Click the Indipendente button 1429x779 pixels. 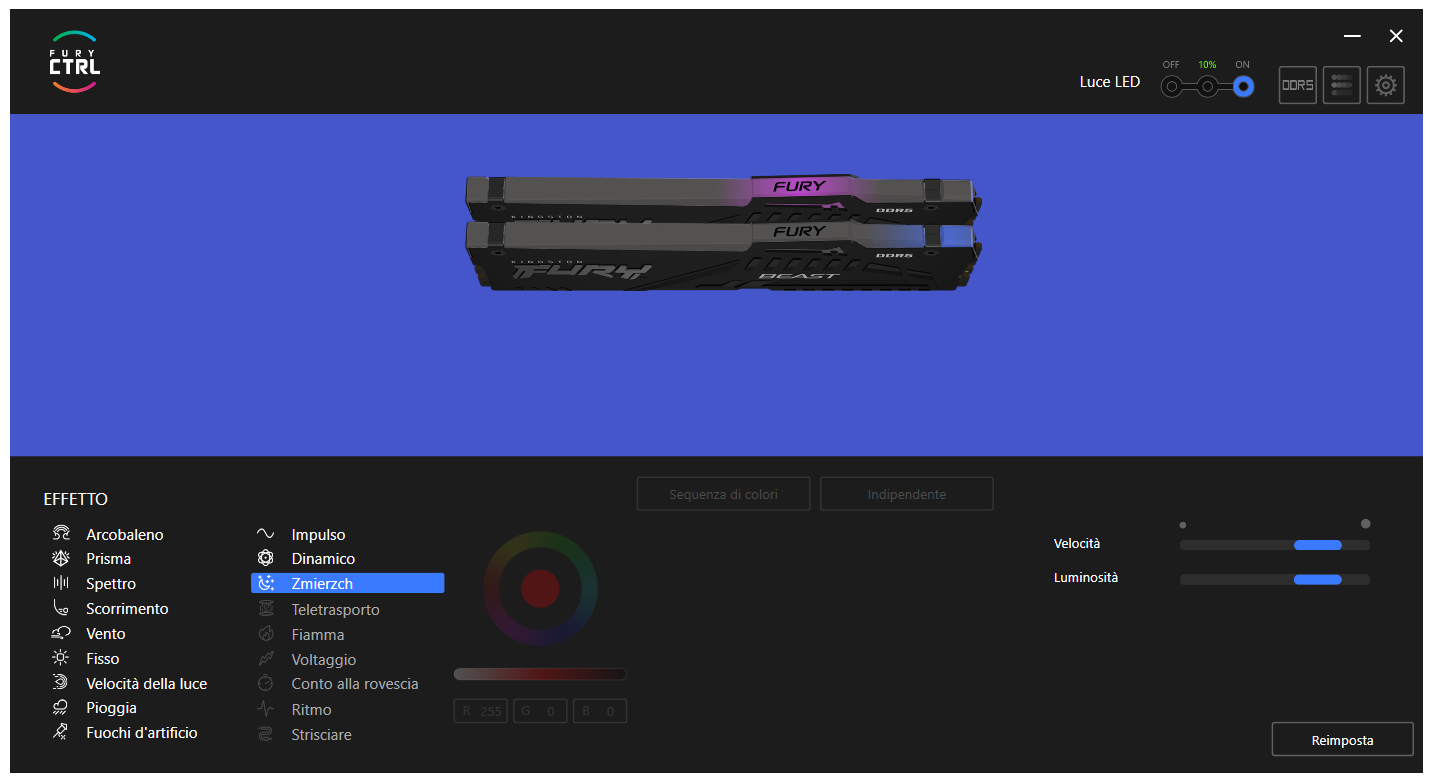click(x=907, y=494)
